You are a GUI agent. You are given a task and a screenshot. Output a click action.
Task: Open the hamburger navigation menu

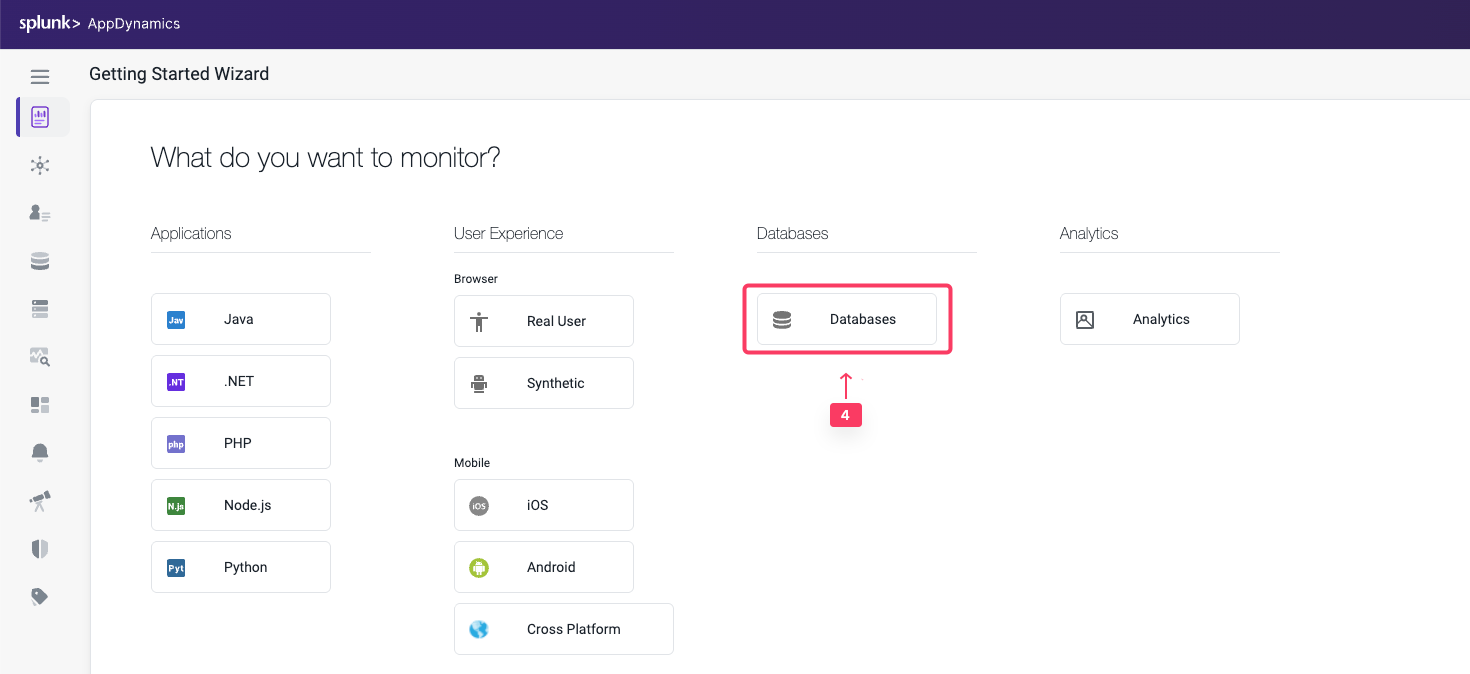40,77
